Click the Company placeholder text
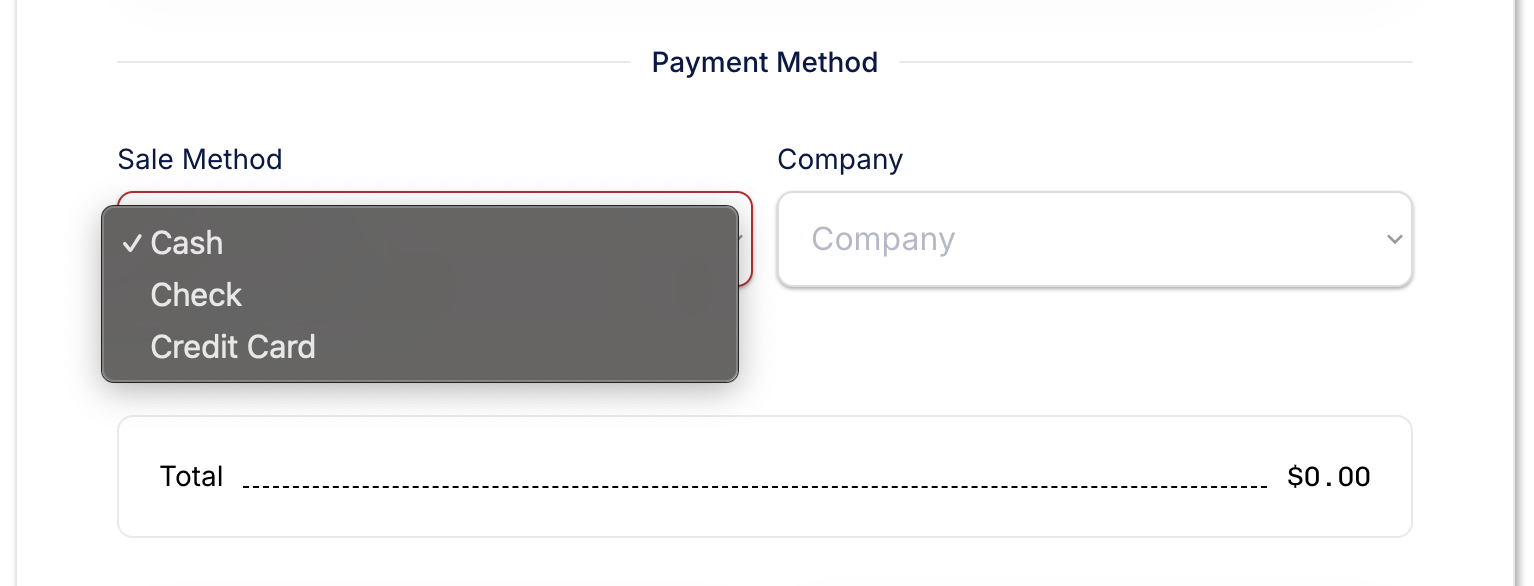The image size is (1534, 586). pos(883,239)
